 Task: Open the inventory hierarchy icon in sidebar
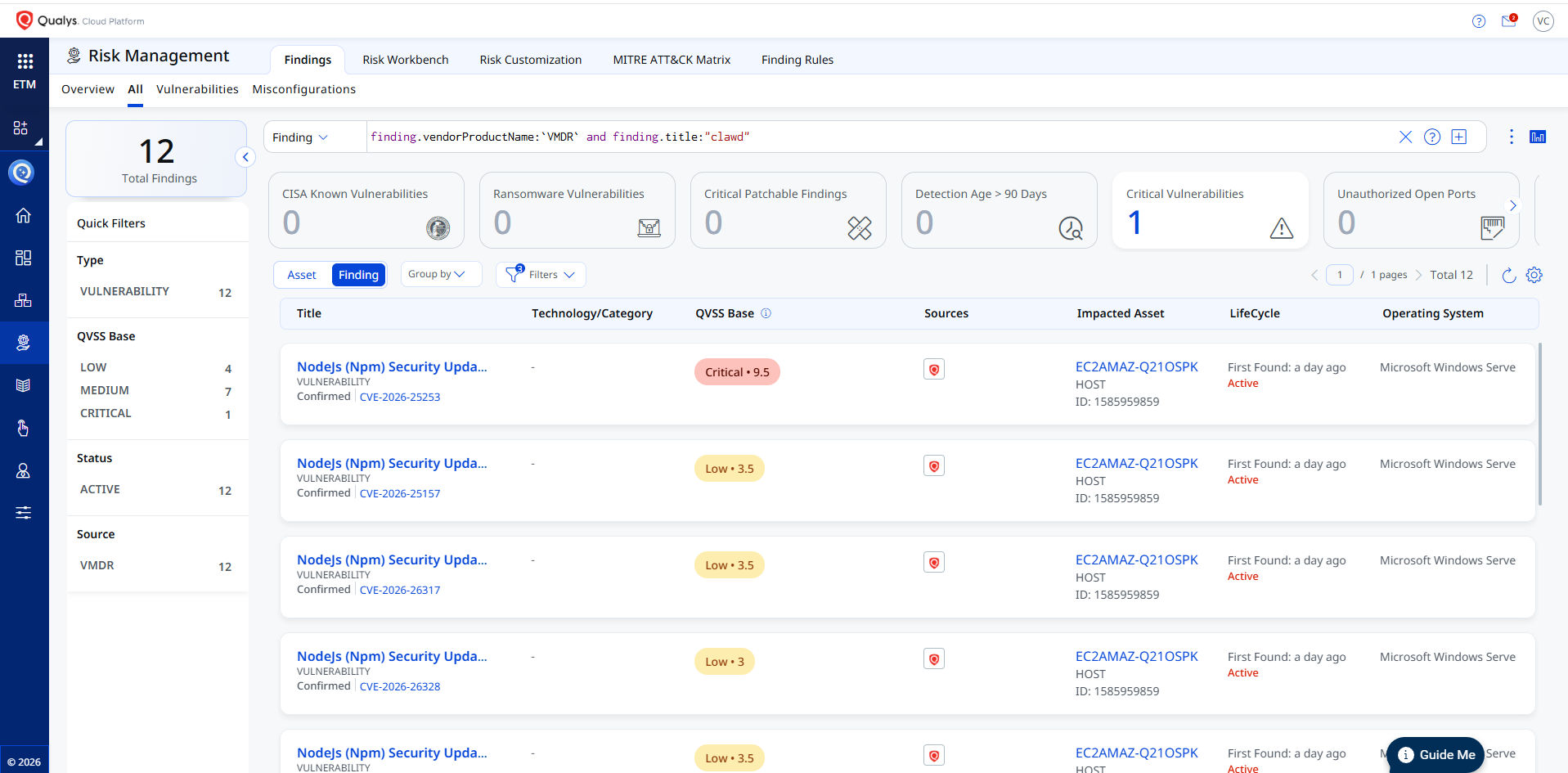(24, 300)
